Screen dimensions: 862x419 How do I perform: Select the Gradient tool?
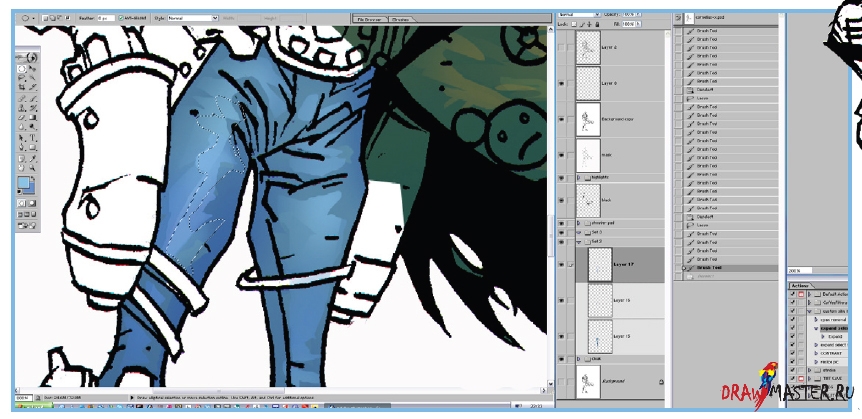33,116
